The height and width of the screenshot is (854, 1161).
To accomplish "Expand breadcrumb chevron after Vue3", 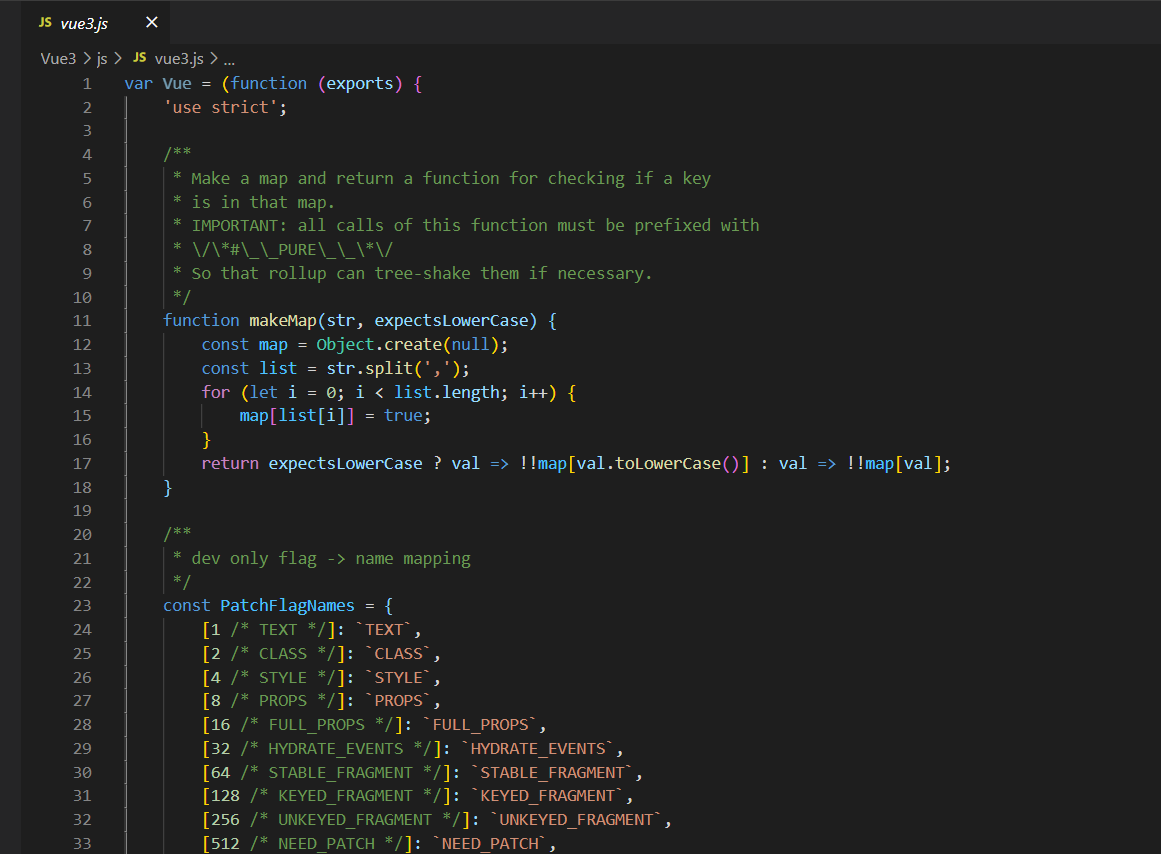I will (87, 59).
